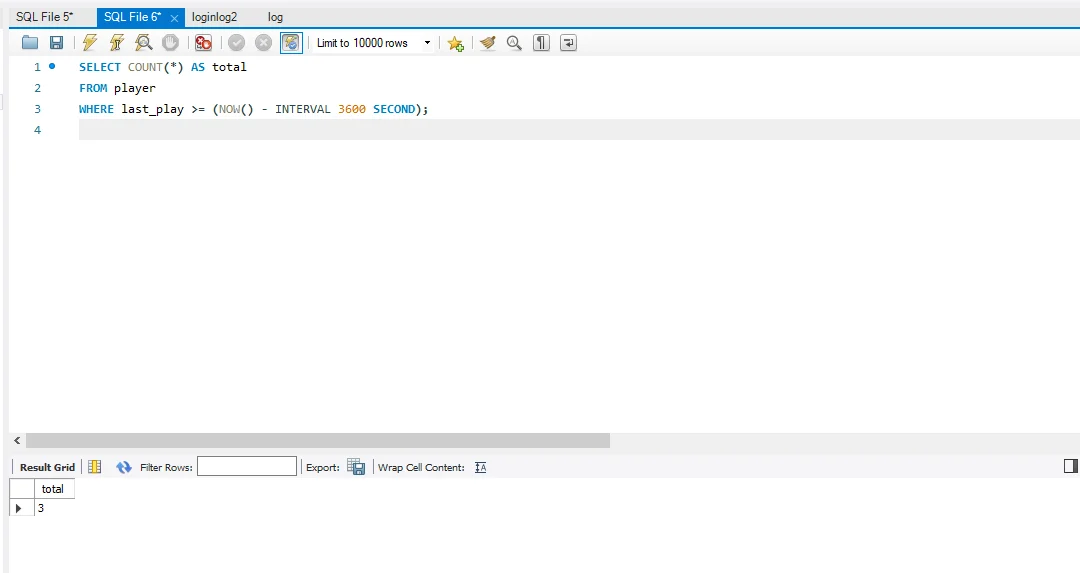1080x573 pixels.
Task: Switch to the SQL File 5 tab
Action: pyautogui.click(x=44, y=17)
